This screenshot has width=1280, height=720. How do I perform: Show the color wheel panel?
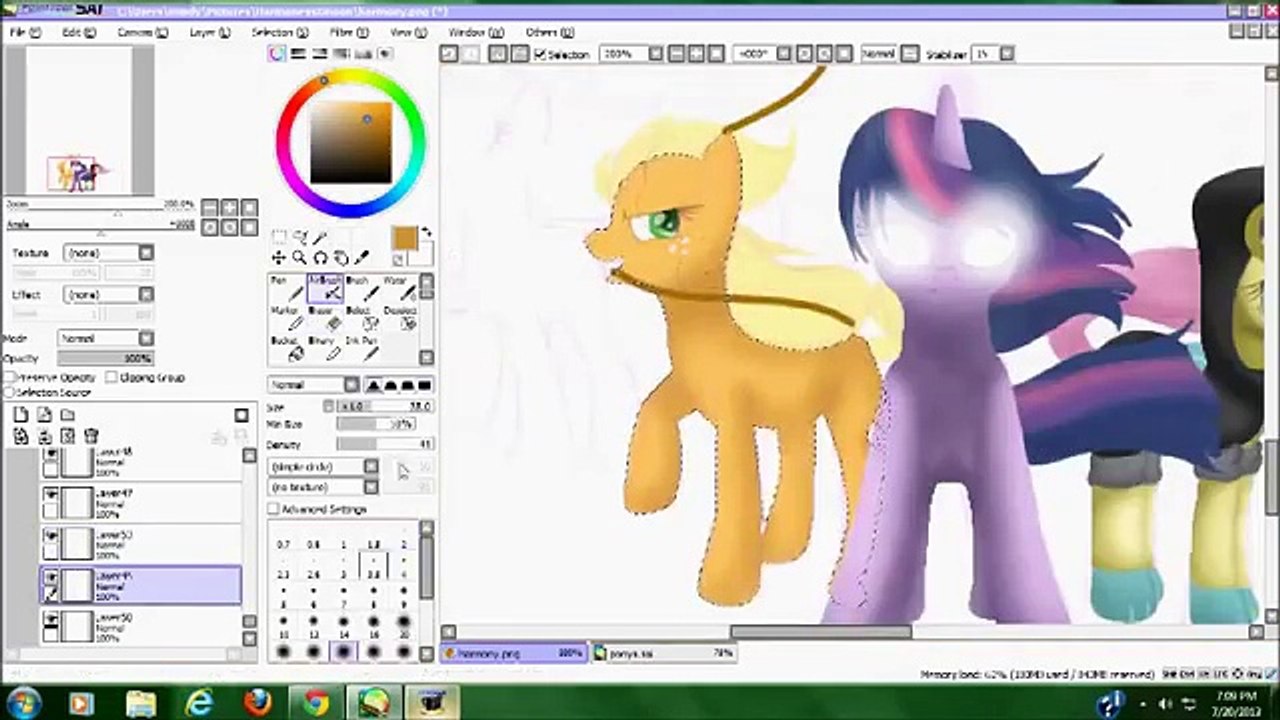point(276,54)
